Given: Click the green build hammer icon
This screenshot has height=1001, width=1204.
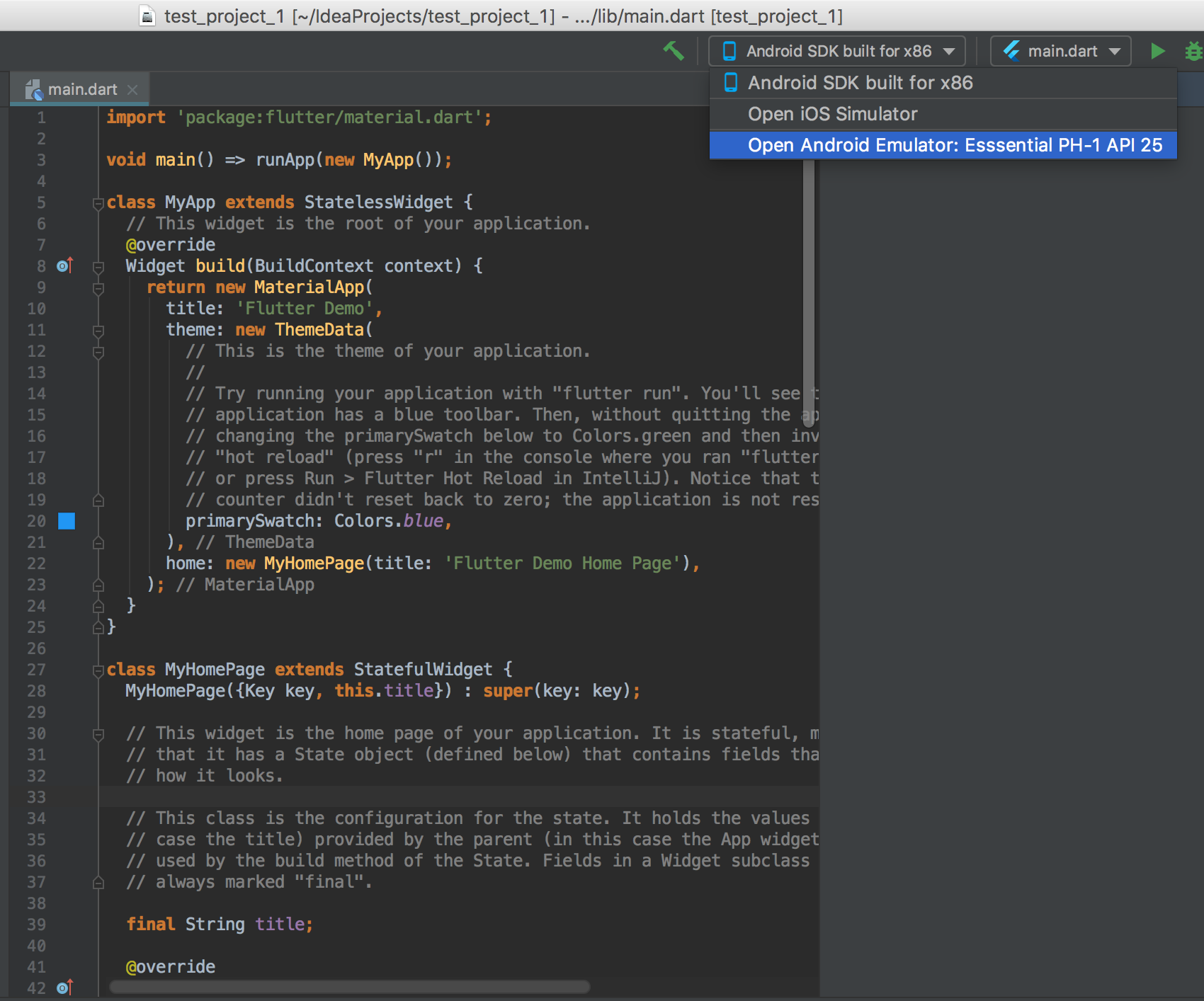Looking at the screenshot, I should pyautogui.click(x=674, y=50).
